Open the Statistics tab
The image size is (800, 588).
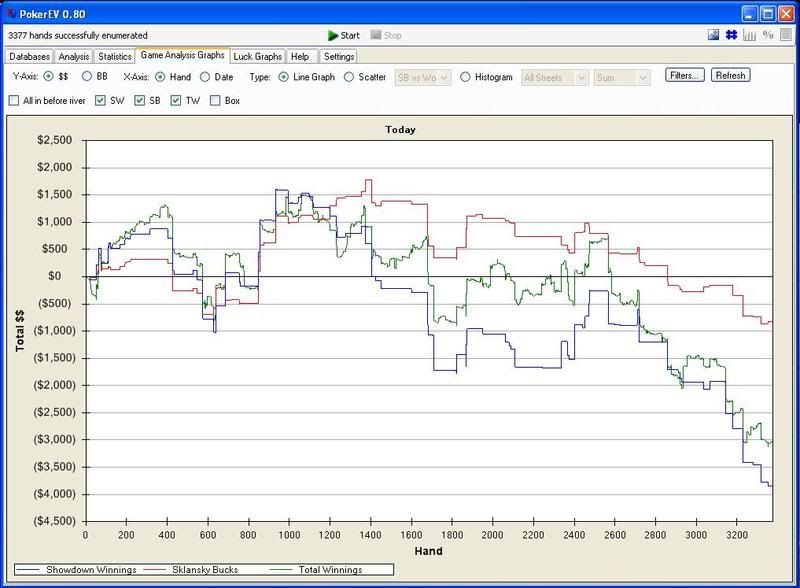click(x=115, y=57)
